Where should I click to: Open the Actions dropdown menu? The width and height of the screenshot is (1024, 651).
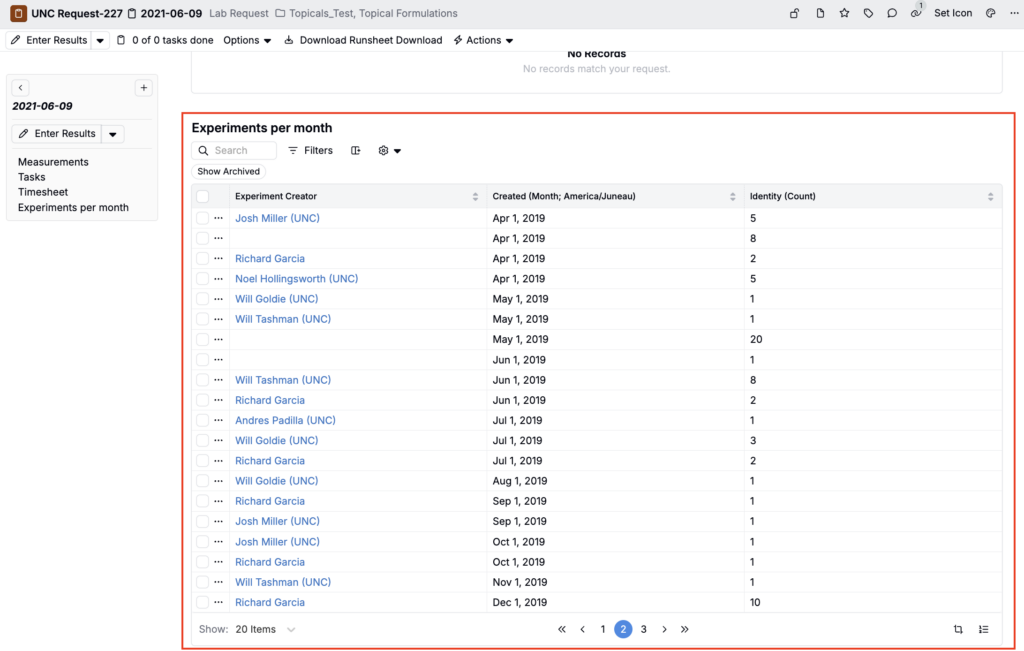click(x=483, y=40)
